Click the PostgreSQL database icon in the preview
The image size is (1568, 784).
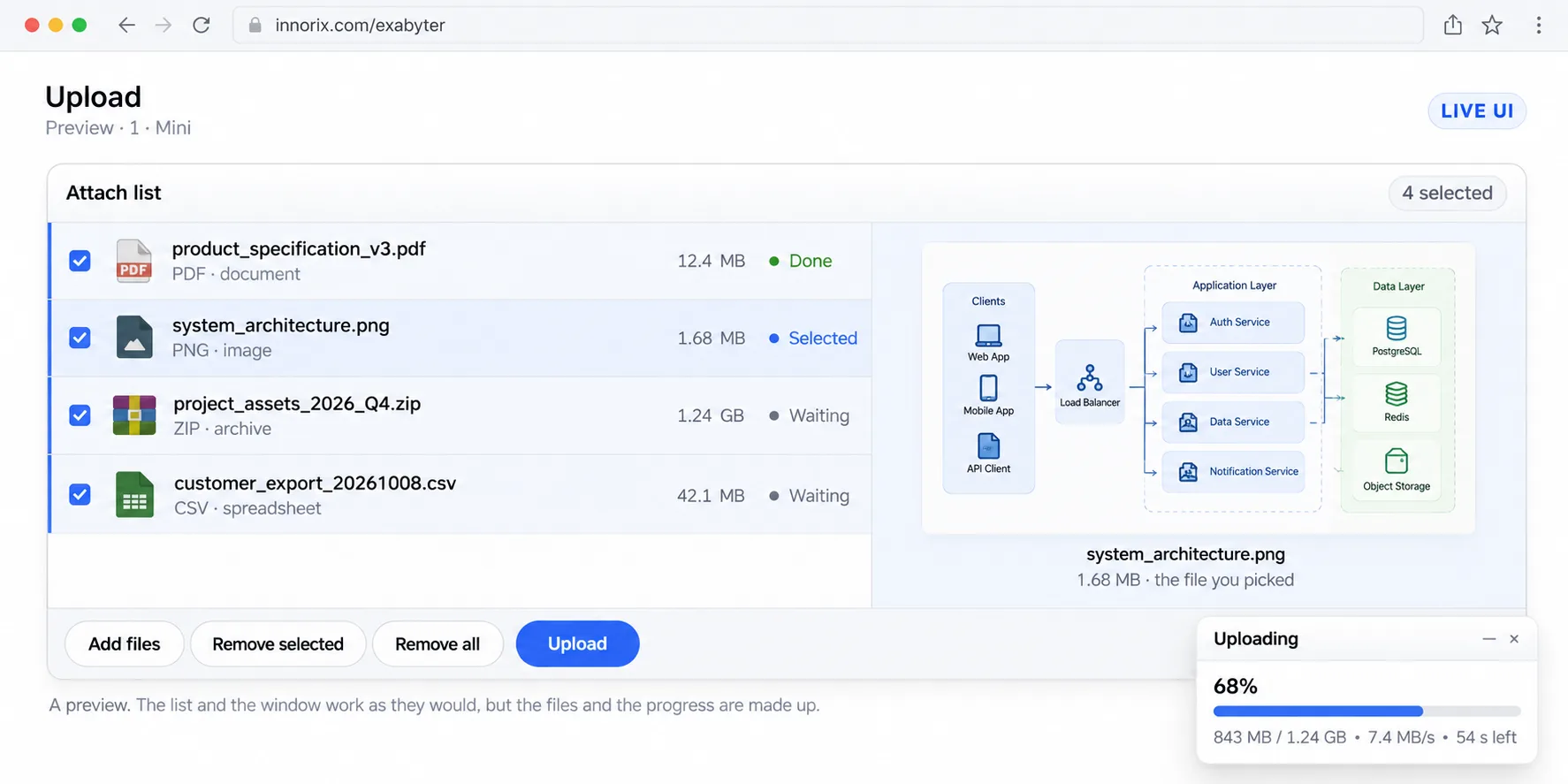coord(1397,329)
